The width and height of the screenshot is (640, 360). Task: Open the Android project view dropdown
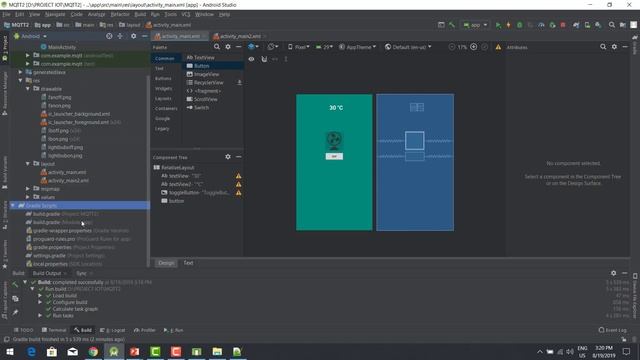(31, 36)
